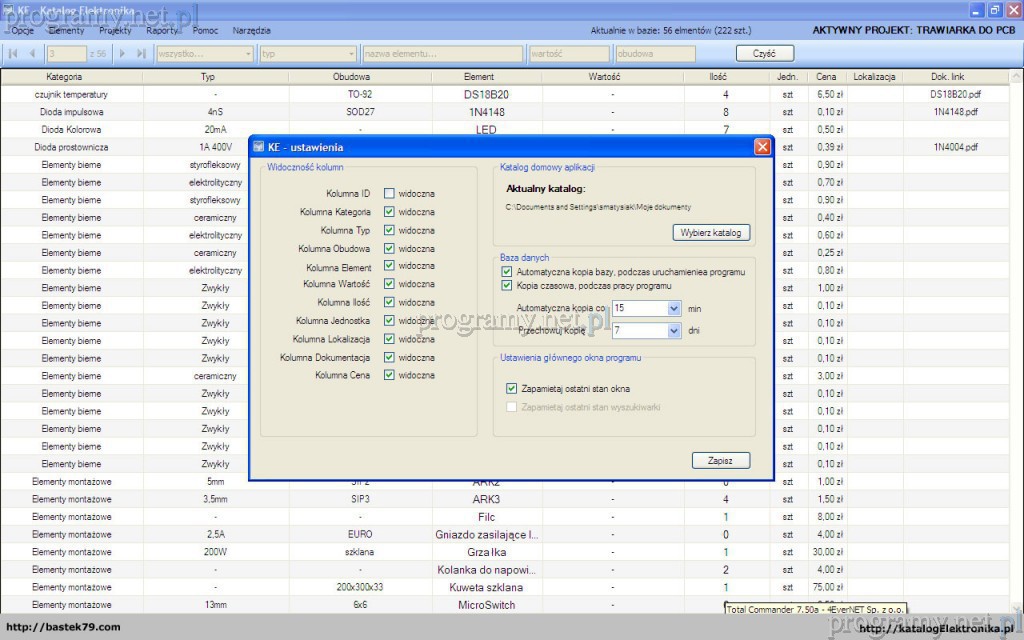Viewport: 1024px width, 640px height.
Task: Close the KE - ustawienia dialog
Action: (x=762, y=147)
